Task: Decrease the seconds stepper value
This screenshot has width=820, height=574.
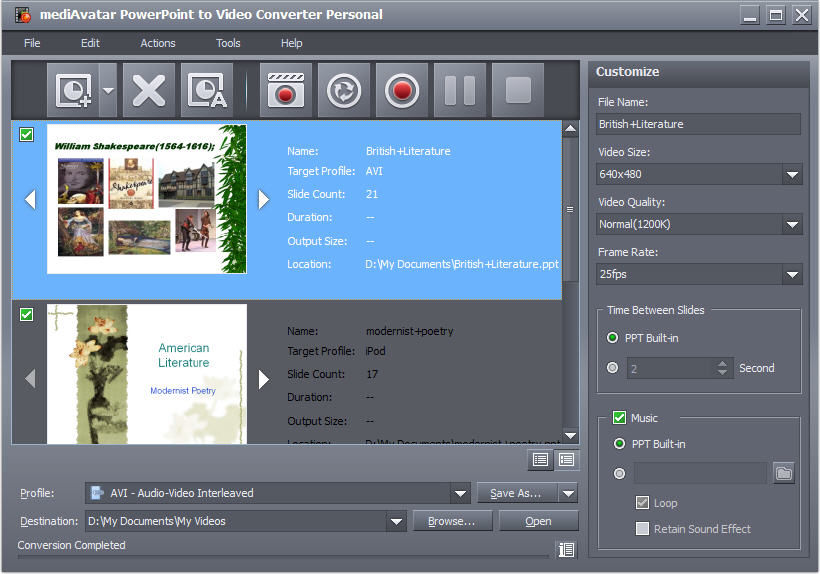Action: click(722, 372)
